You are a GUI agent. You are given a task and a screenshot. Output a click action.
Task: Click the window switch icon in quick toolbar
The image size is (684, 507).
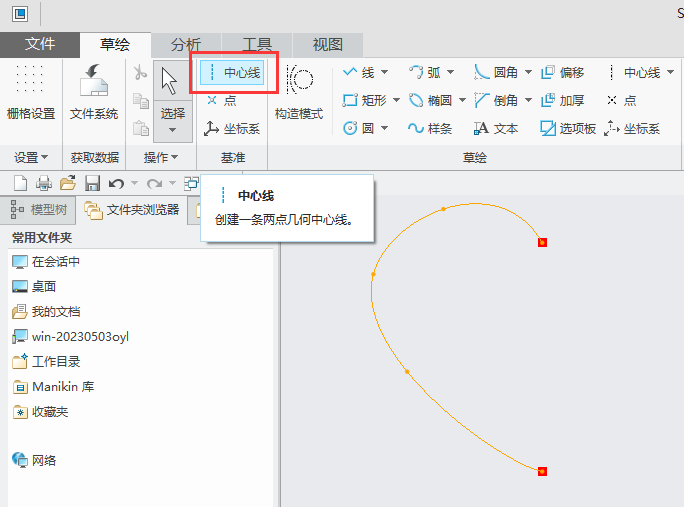click(191, 183)
